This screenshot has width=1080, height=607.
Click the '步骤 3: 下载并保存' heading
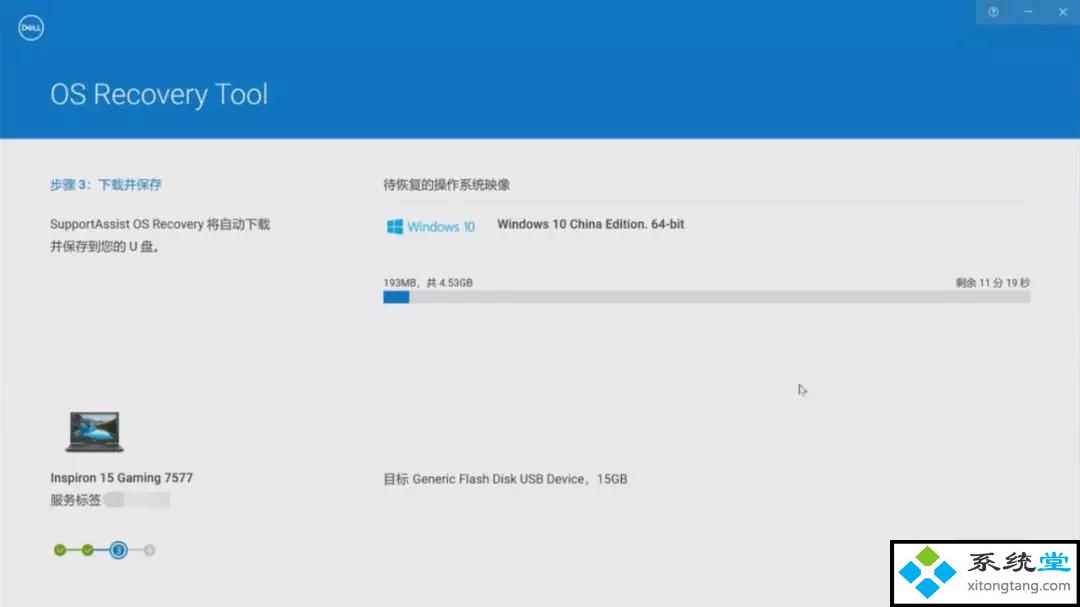[x=106, y=185]
